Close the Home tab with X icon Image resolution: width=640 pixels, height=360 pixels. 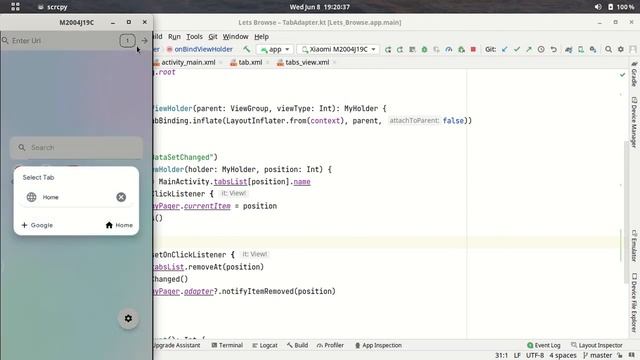click(121, 197)
